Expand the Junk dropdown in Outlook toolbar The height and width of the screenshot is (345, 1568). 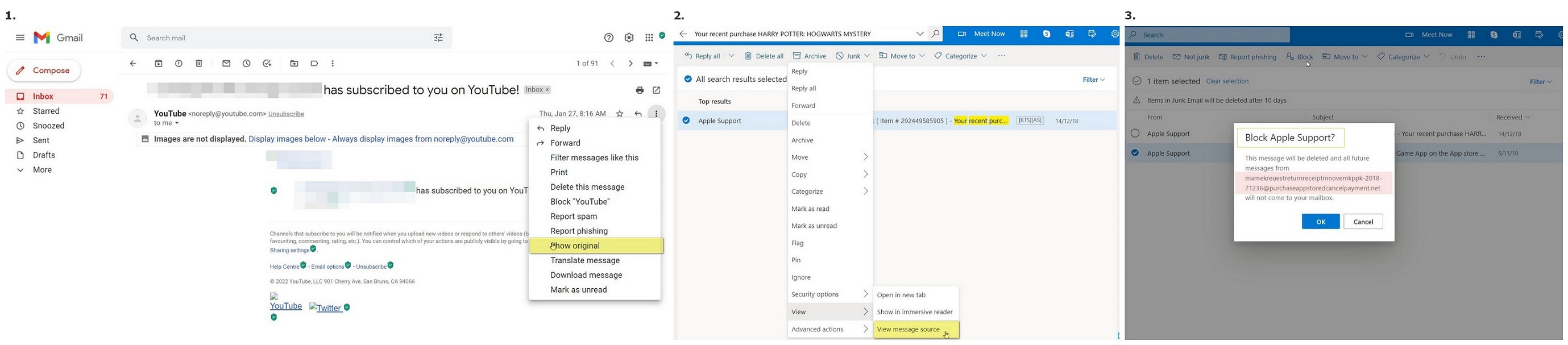pos(868,56)
